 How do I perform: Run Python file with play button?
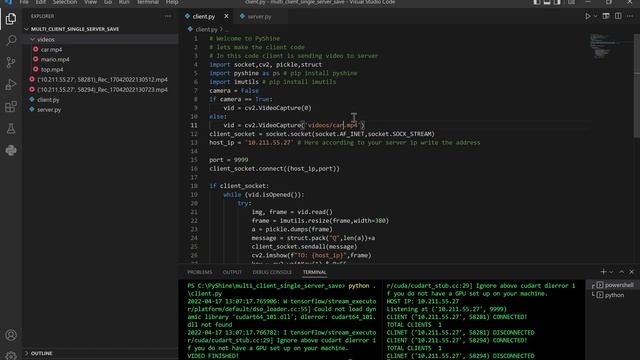point(588,16)
